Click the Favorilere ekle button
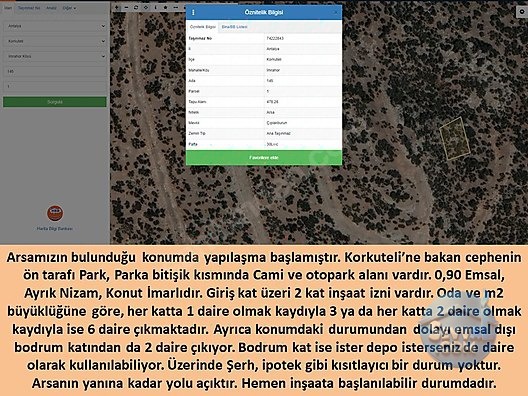 pyautogui.click(x=264, y=158)
